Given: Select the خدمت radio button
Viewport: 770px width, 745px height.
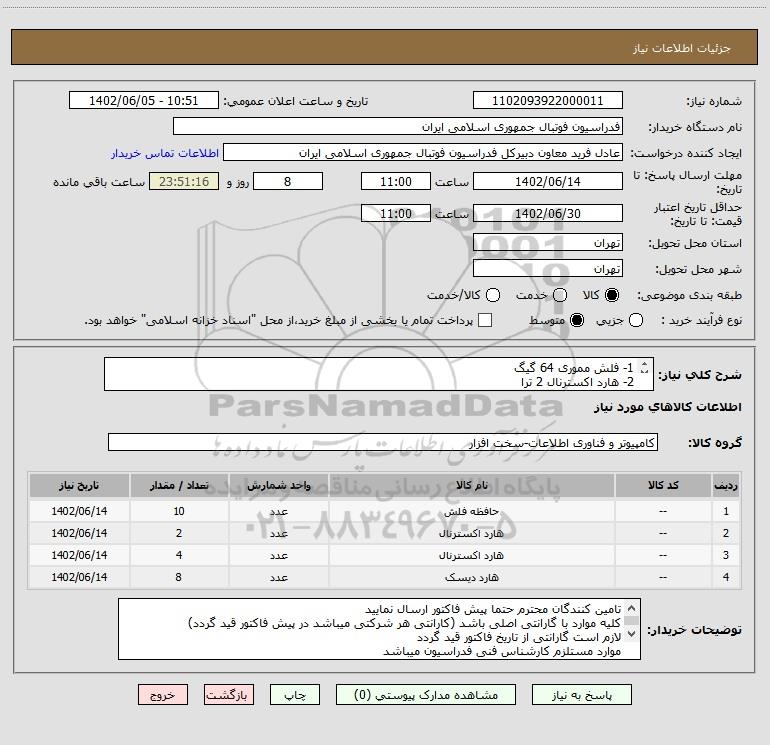Looking at the screenshot, I should 560,295.
